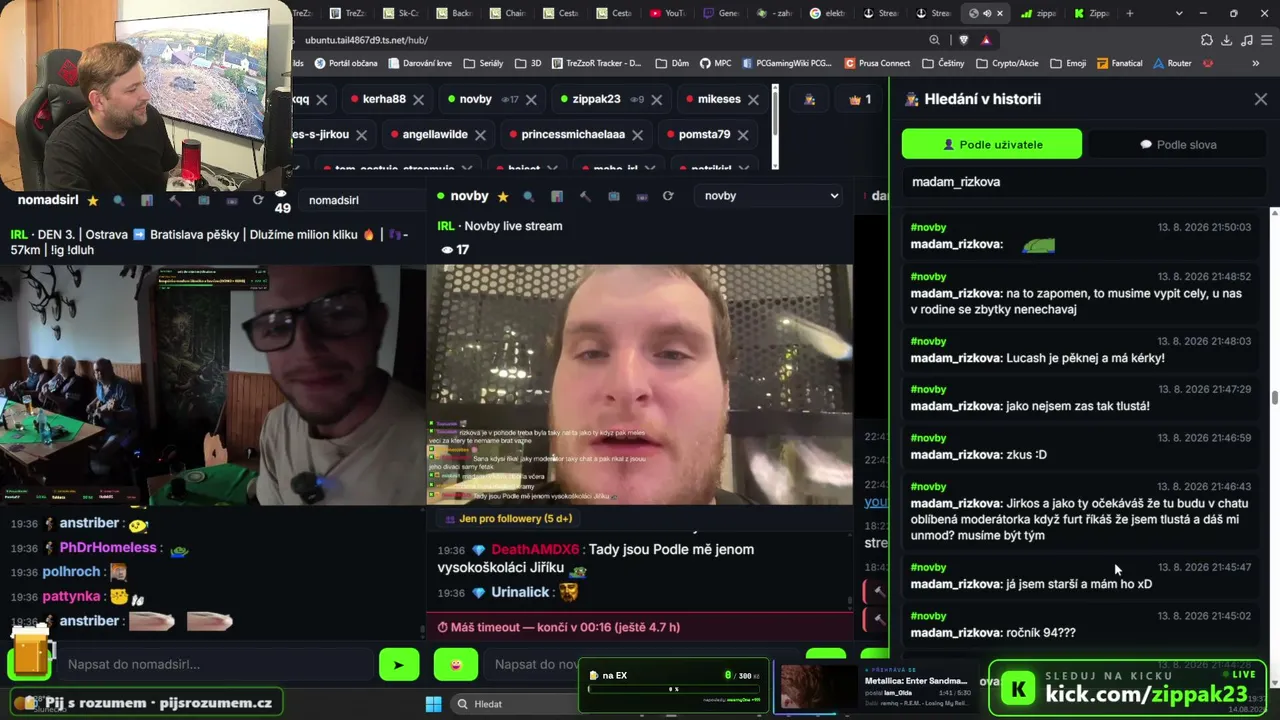Open the browser main hamburger menu

pos(1265,40)
